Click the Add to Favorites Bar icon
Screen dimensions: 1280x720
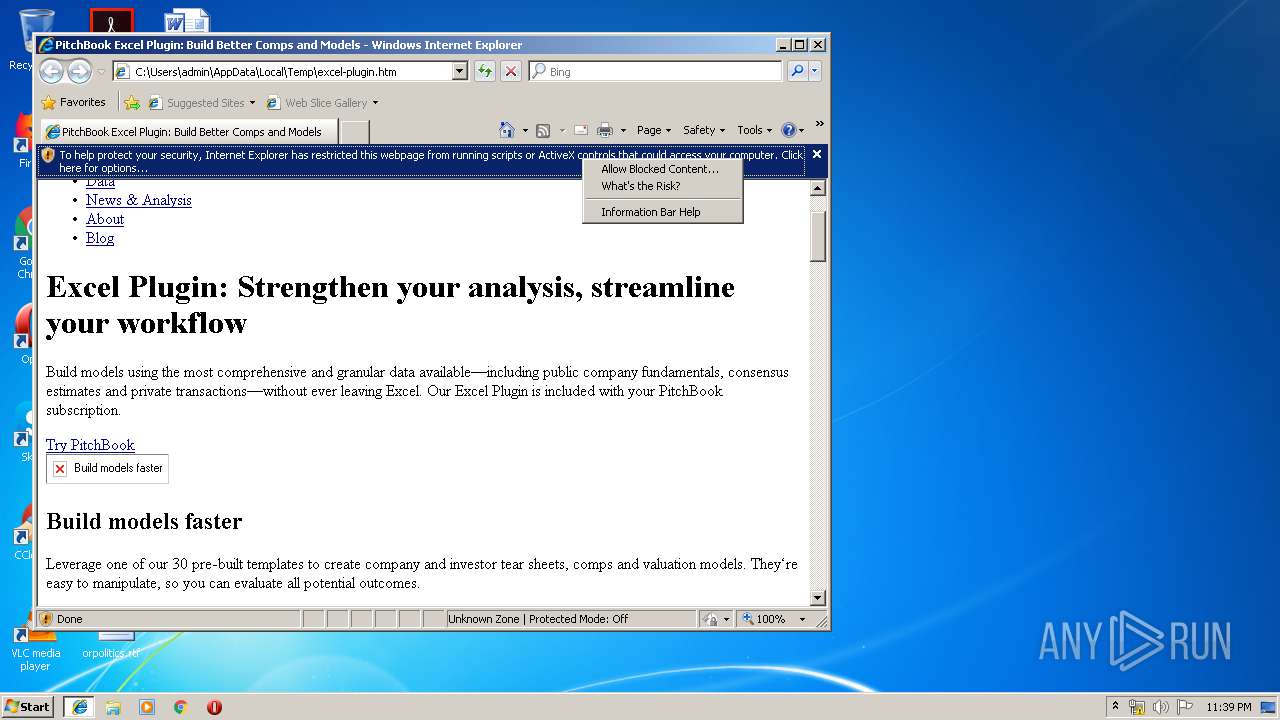(x=132, y=102)
